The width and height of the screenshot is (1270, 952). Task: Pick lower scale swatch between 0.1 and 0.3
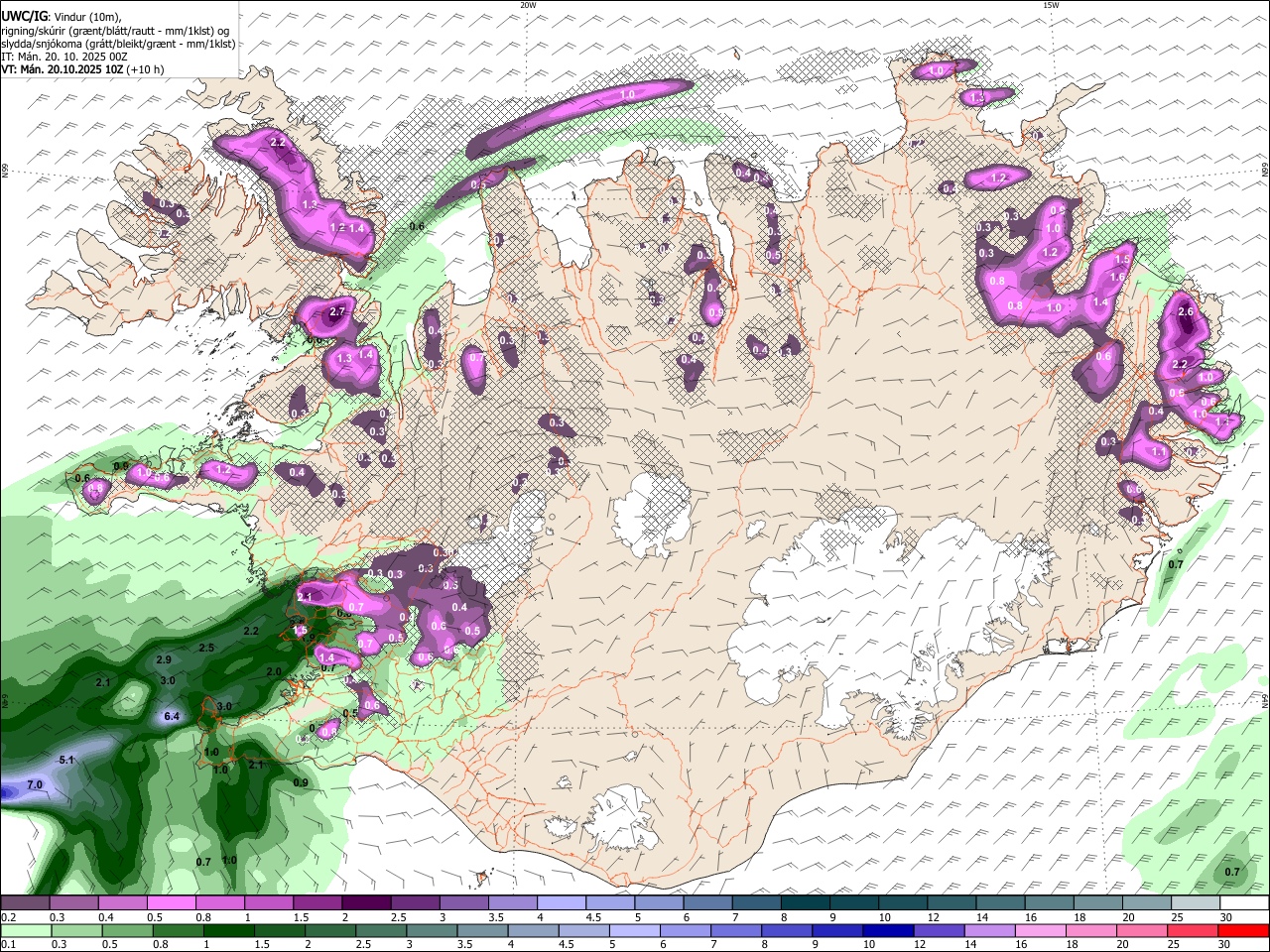(25, 930)
